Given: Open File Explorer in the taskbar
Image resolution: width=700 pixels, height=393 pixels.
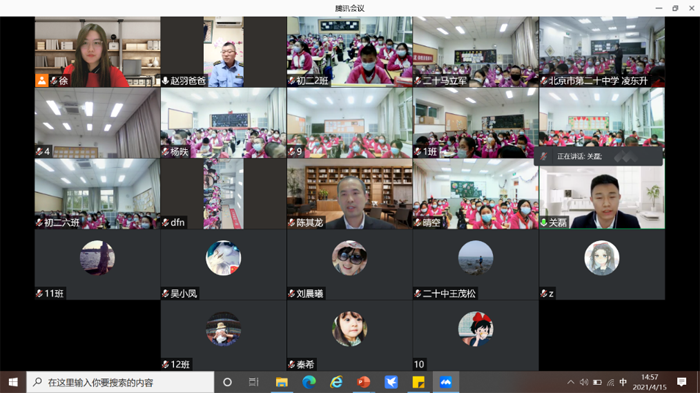Looking at the screenshot, I should click(282, 382).
